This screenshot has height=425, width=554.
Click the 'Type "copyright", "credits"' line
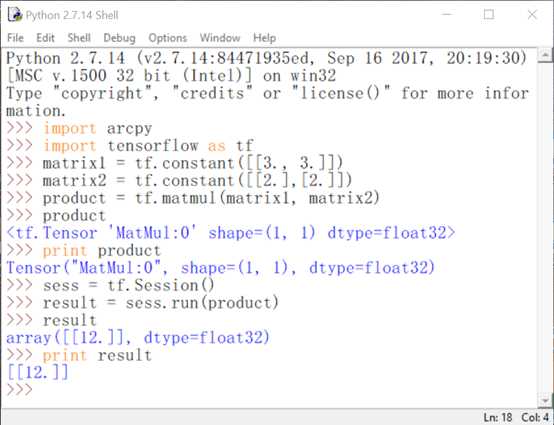coord(267,93)
